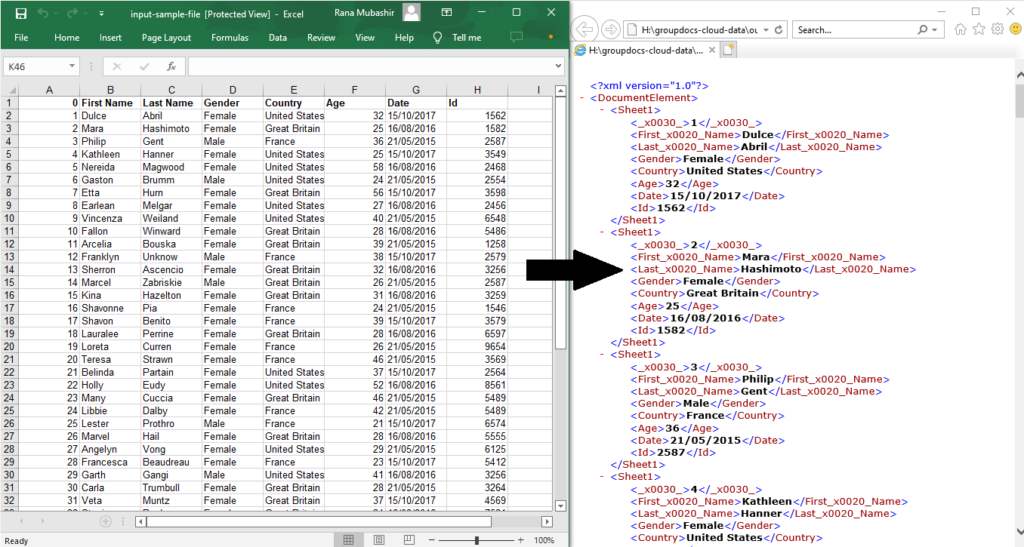The width and height of the screenshot is (1024, 547).
Task: Expand the formula bar chevron
Action: click(x=558, y=66)
